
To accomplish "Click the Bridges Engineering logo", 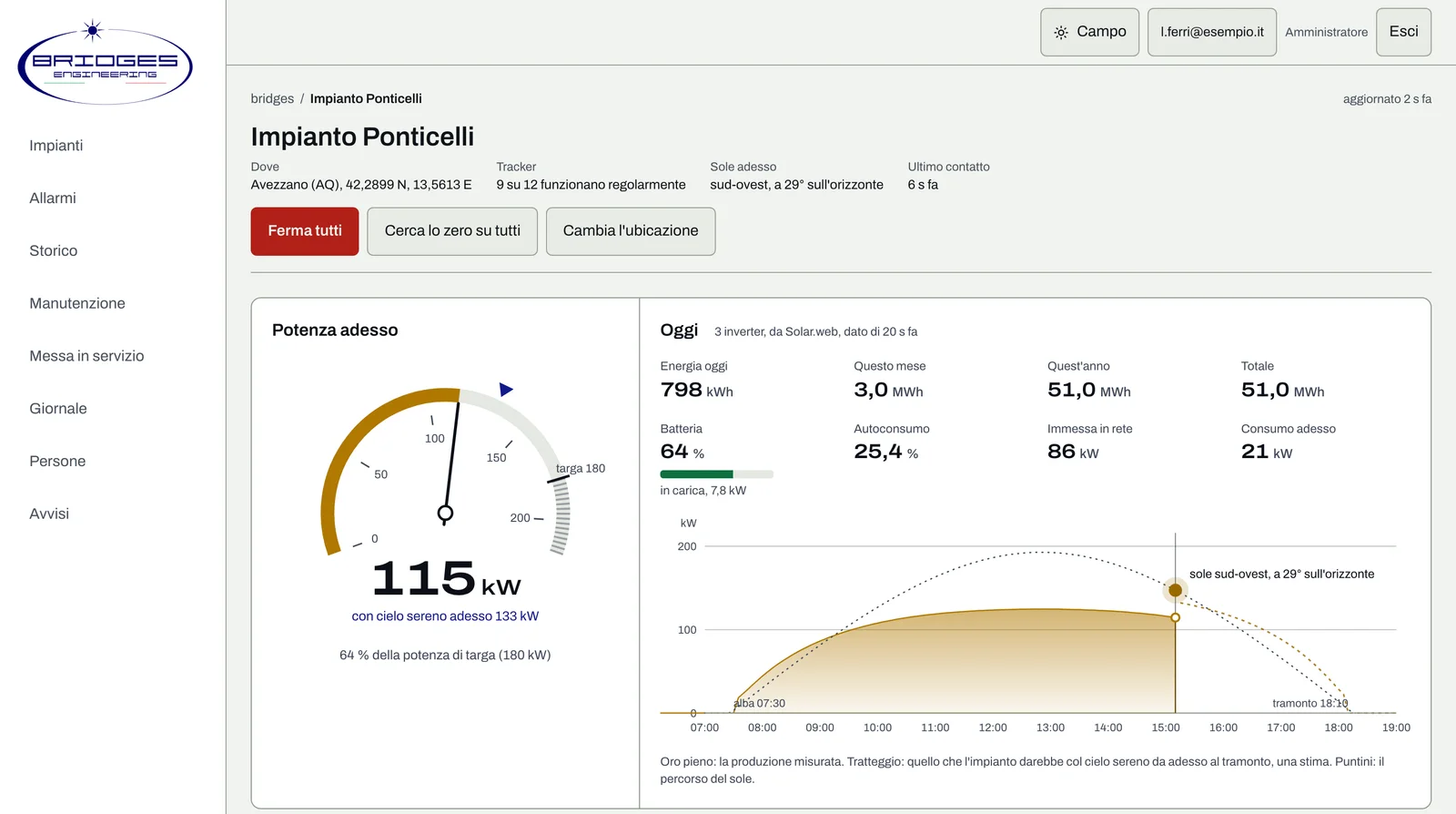I will [x=105, y=62].
